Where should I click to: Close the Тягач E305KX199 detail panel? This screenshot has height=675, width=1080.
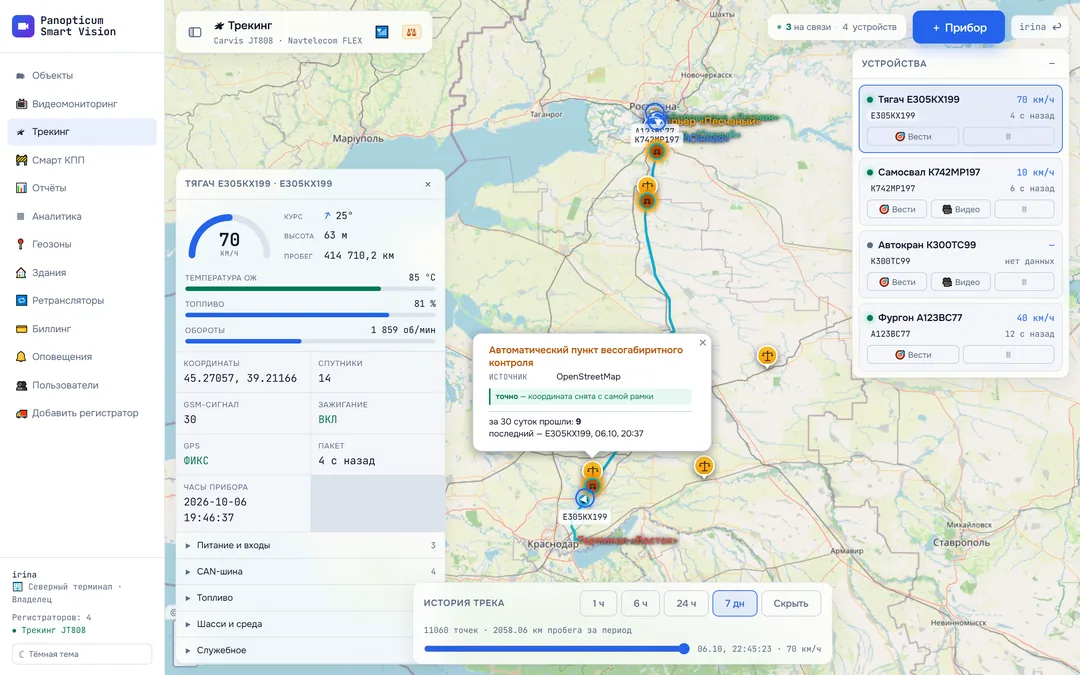(428, 184)
